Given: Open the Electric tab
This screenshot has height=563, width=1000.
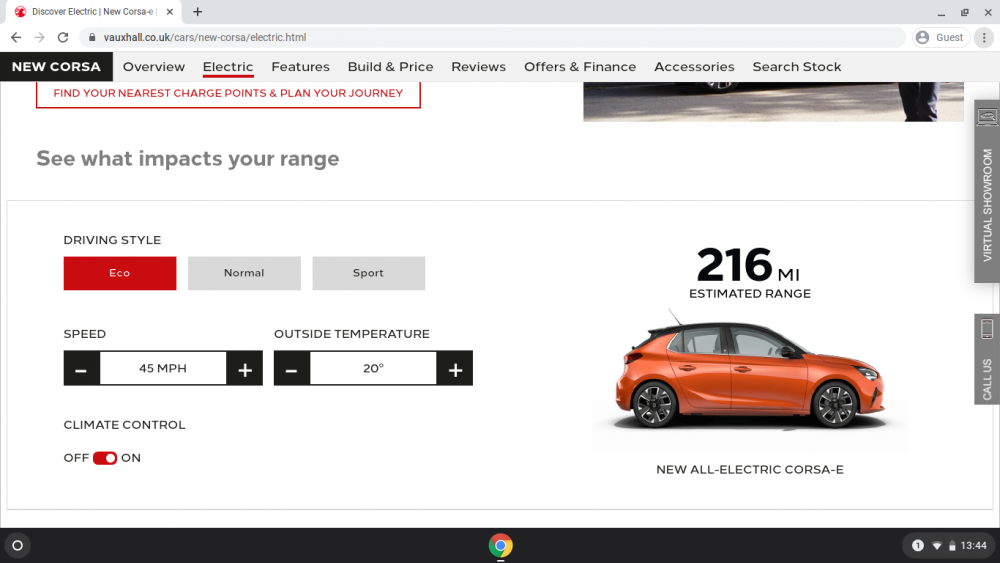Looking at the screenshot, I should pyautogui.click(x=228, y=67).
